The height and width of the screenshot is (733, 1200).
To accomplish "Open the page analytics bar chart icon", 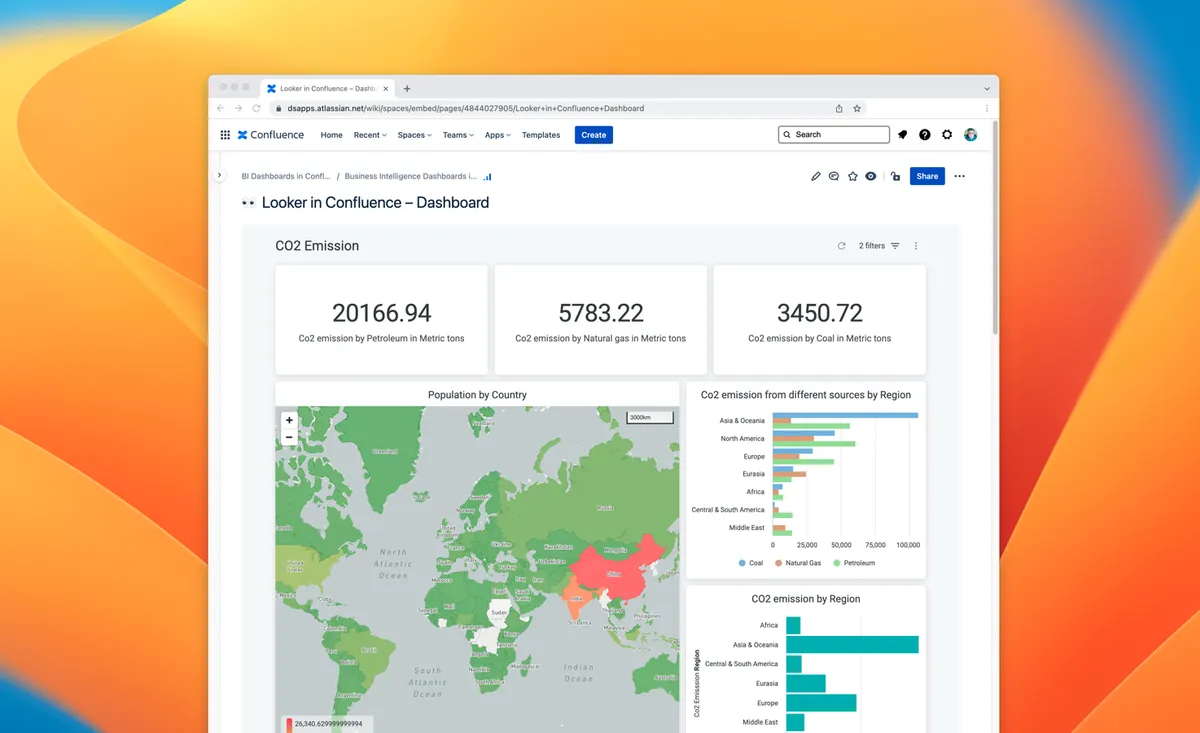I will point(488,177).
